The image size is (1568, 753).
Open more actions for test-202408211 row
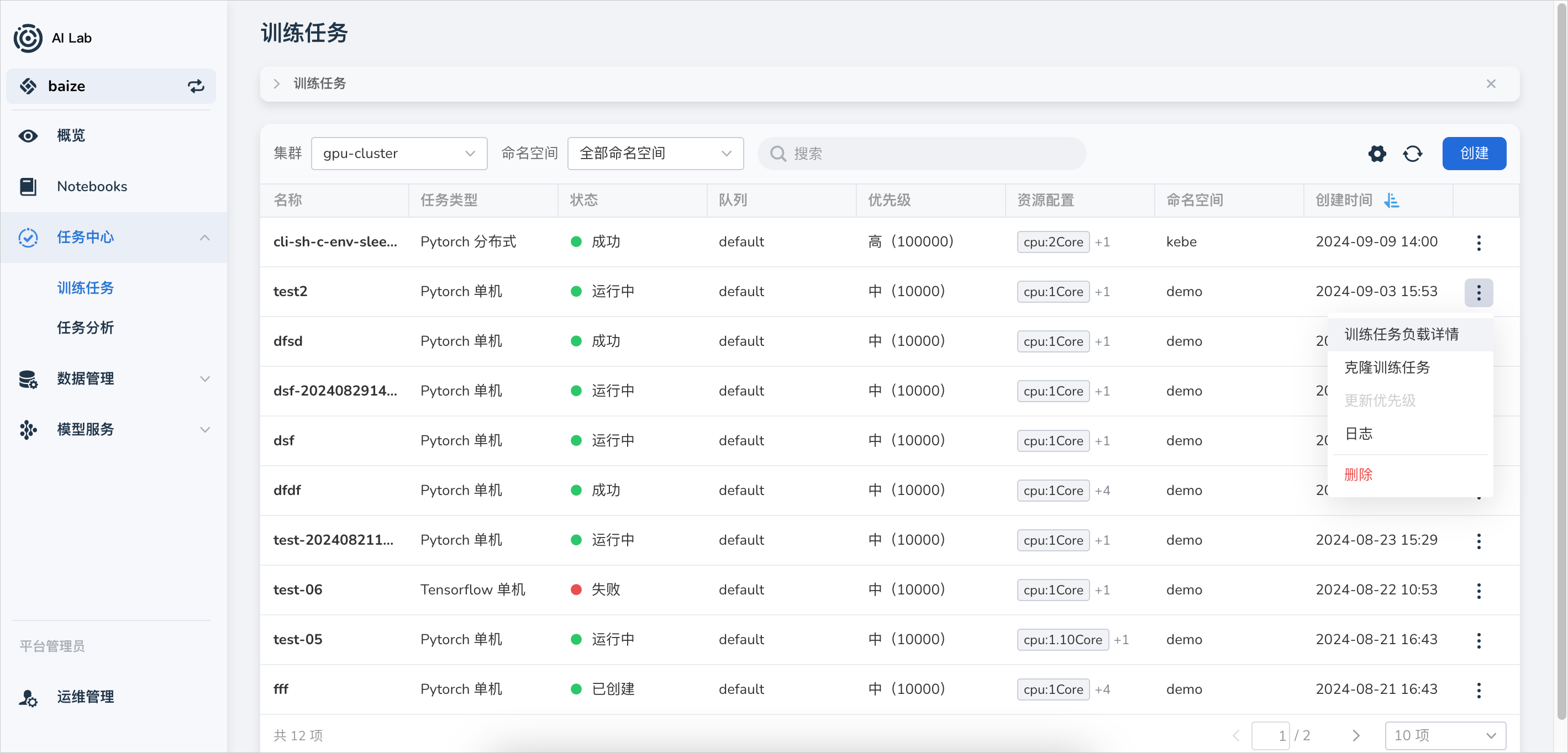pyautogui.click(x=1478, y=540)
